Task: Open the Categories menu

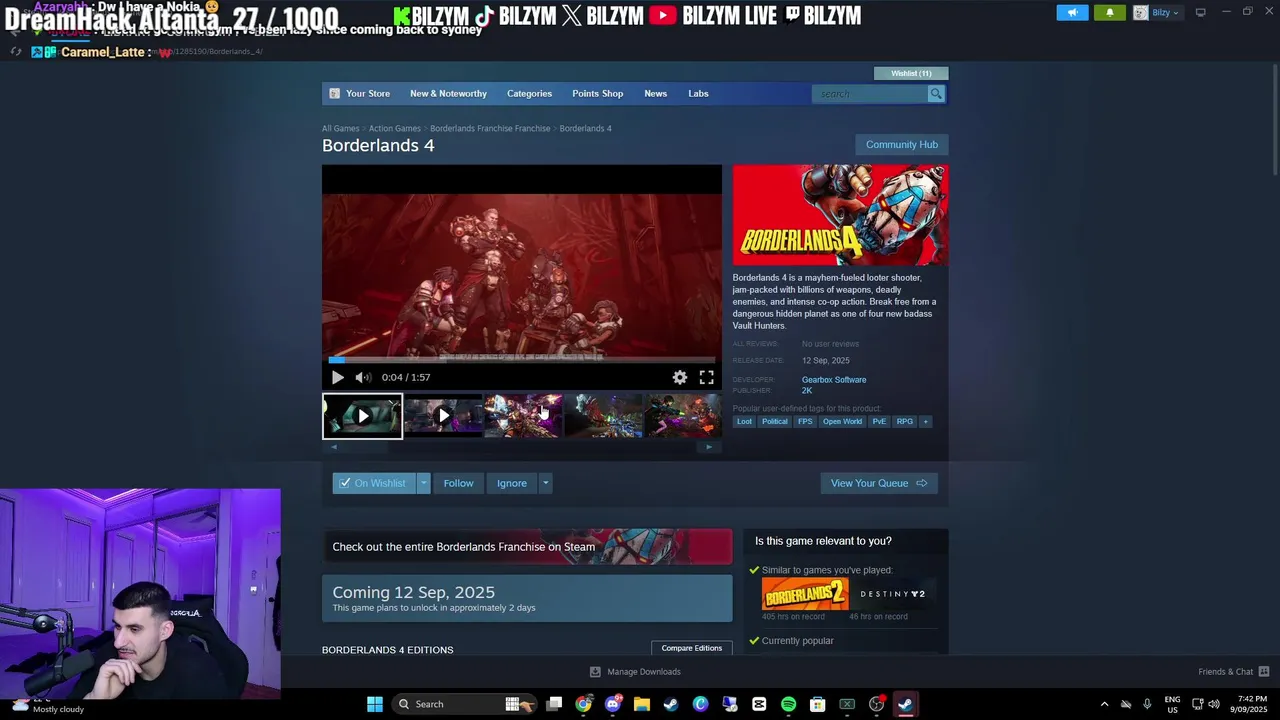Action: (529, 93)
